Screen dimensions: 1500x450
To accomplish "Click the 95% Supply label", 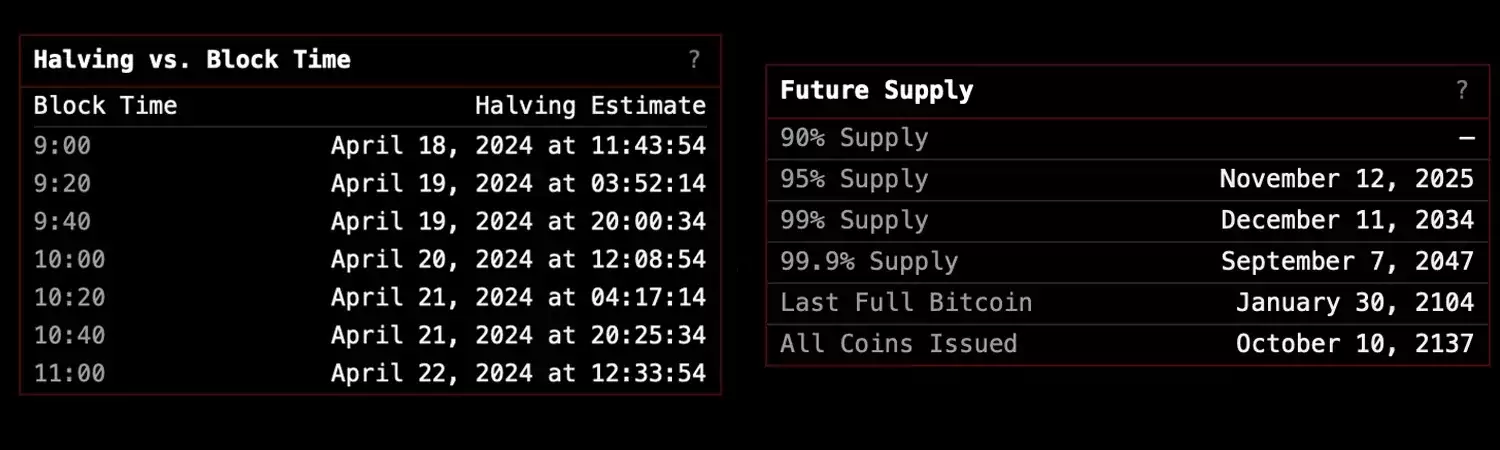I will 854,180.
